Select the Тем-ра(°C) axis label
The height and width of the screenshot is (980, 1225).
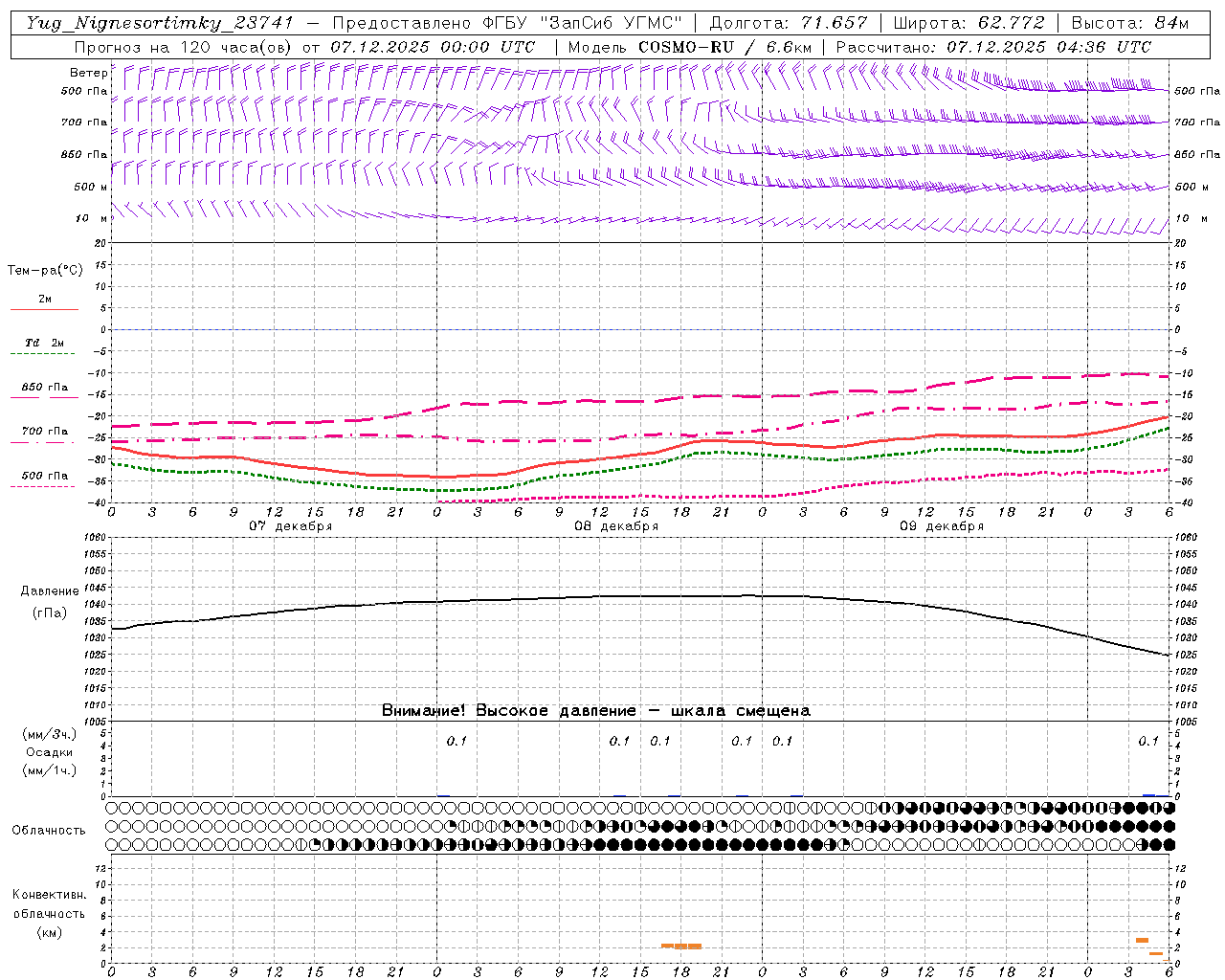click(45, 271)
